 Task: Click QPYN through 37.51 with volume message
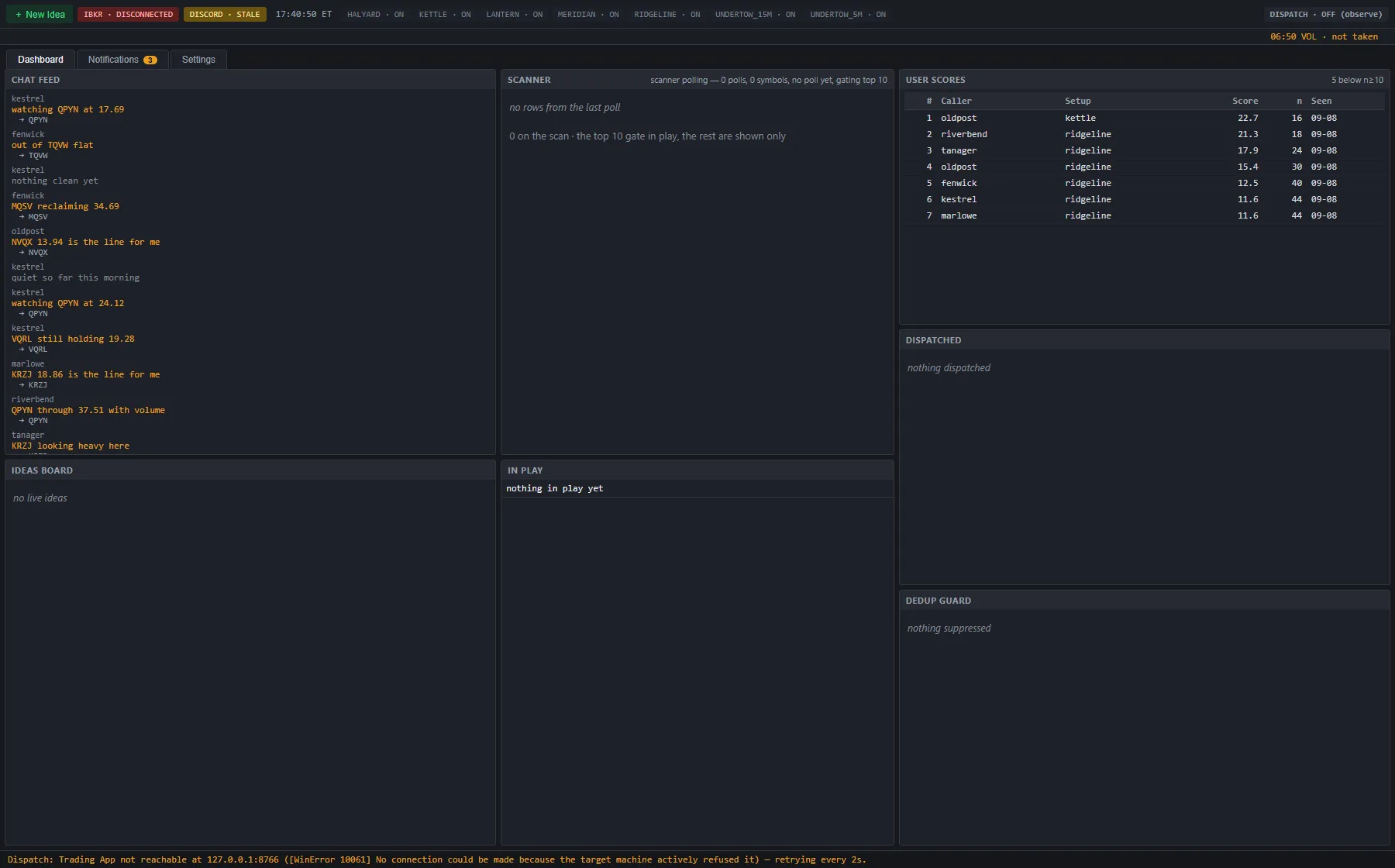[88, 410]
